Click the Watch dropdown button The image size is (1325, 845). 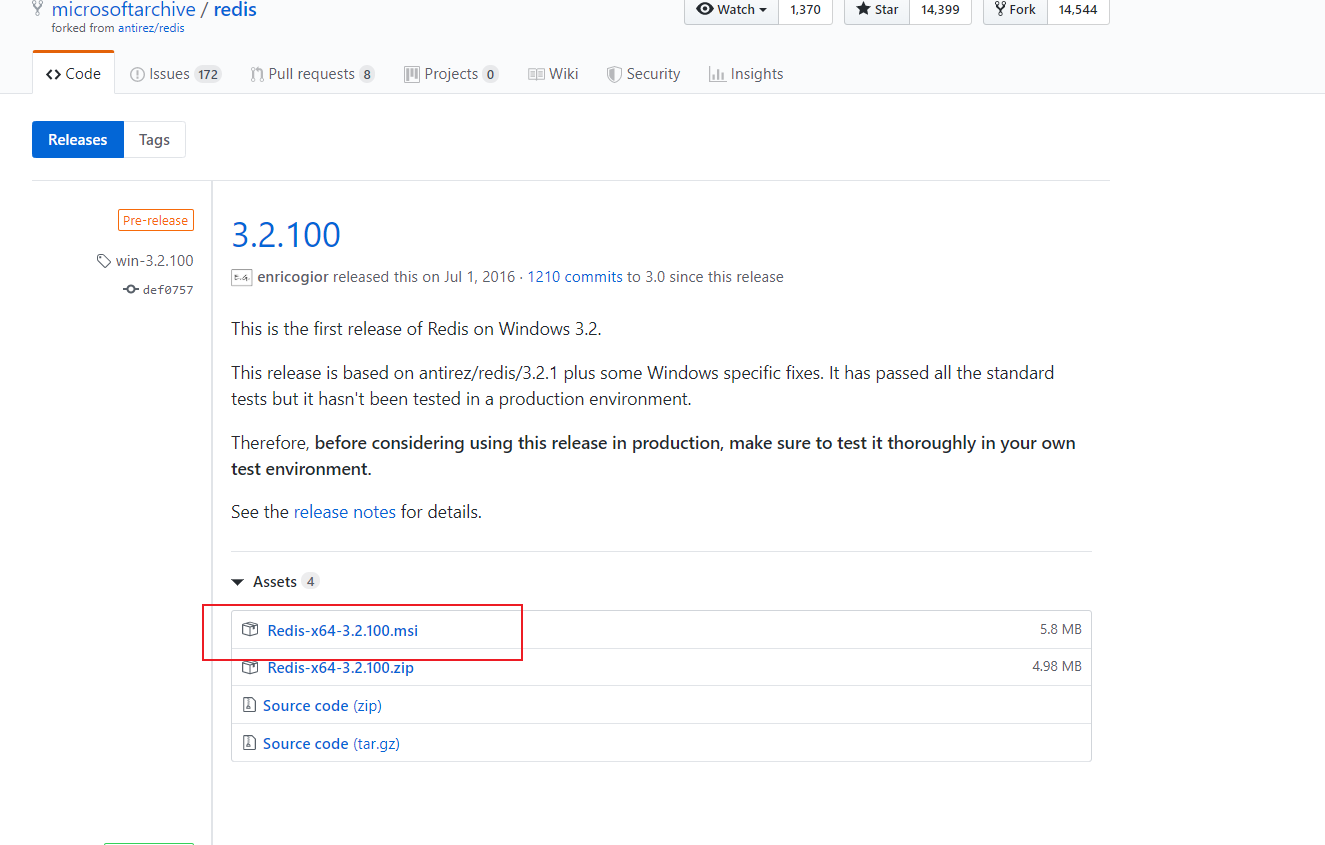click(x=731, y=10)
